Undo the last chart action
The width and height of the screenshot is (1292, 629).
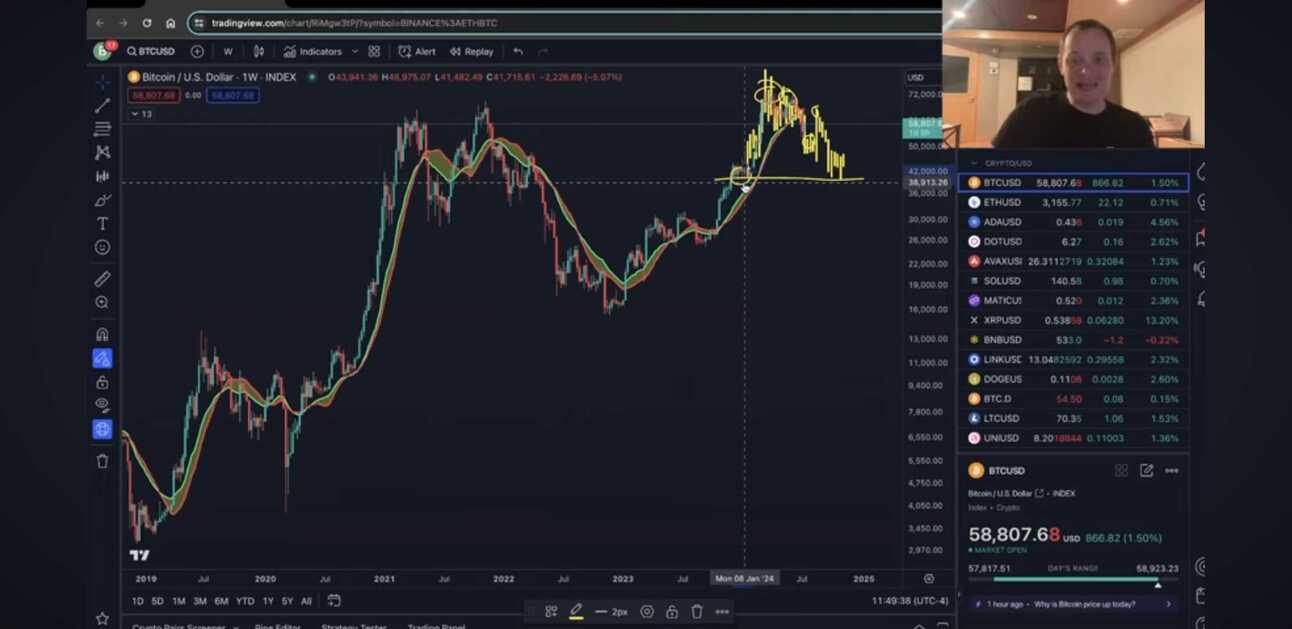point(518,51)
